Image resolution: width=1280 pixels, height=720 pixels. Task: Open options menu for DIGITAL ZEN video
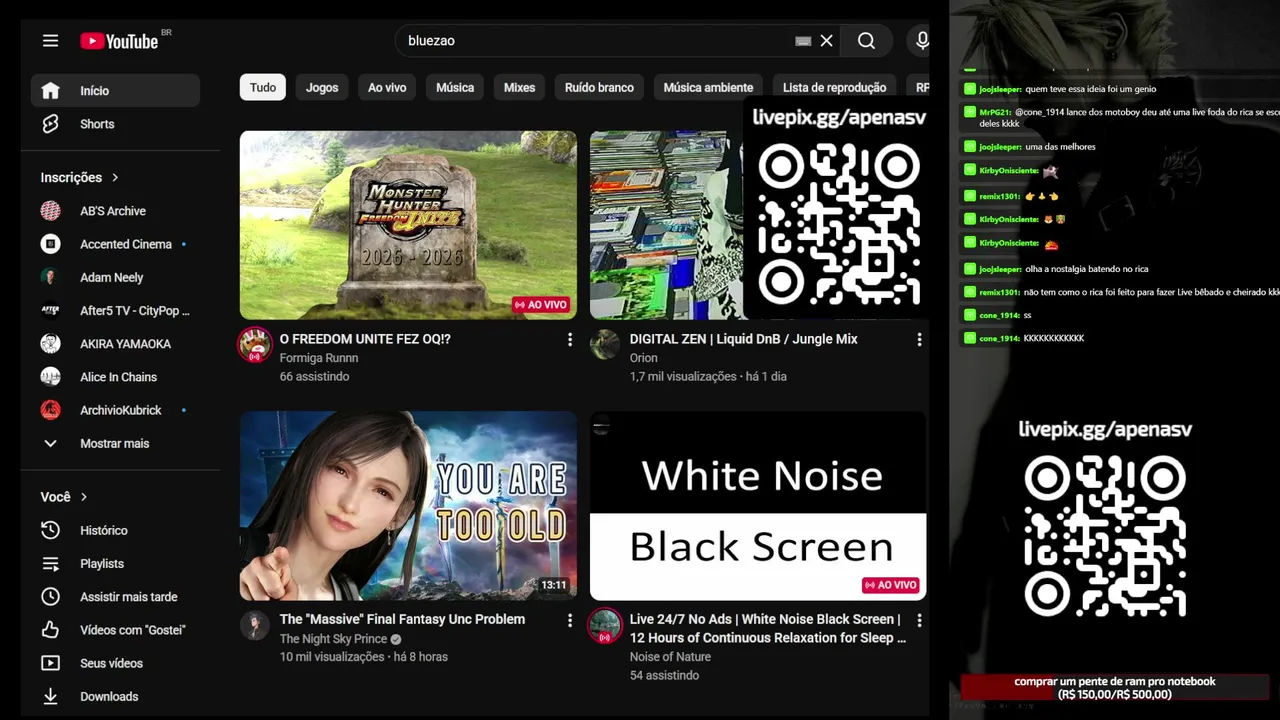919,340
